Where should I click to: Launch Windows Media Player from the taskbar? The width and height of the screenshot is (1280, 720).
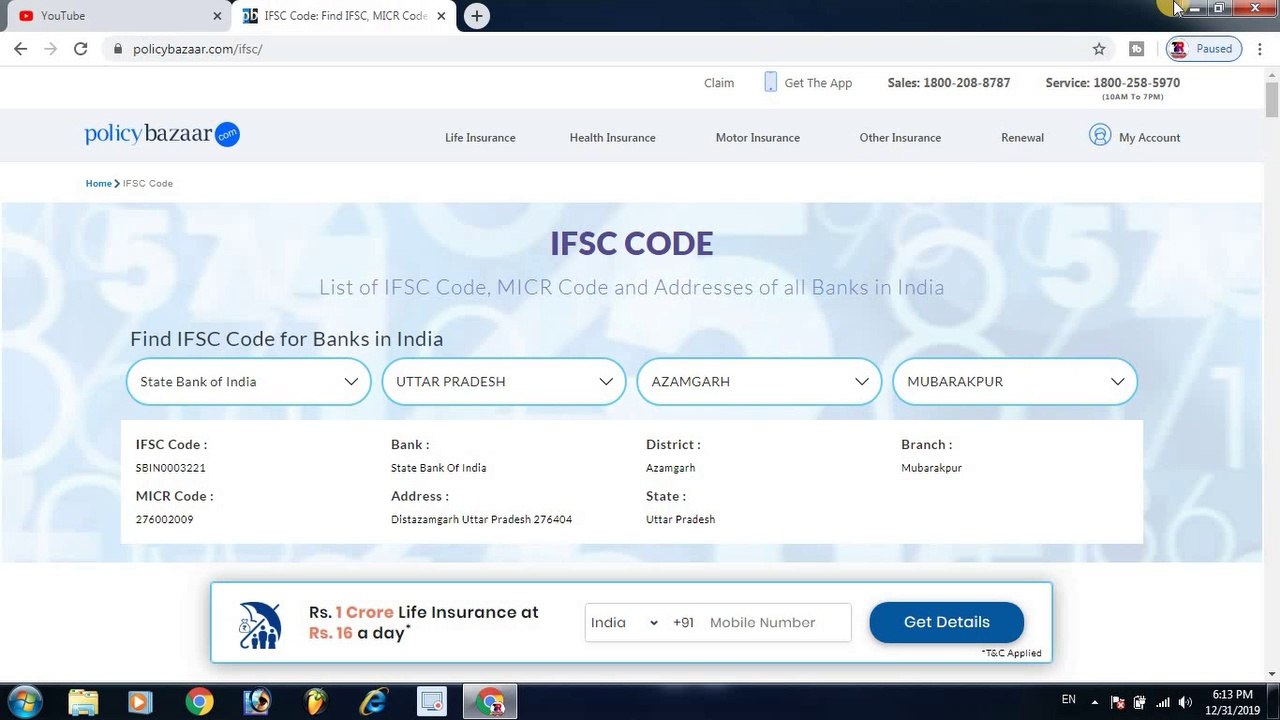(x=139, y=702)
